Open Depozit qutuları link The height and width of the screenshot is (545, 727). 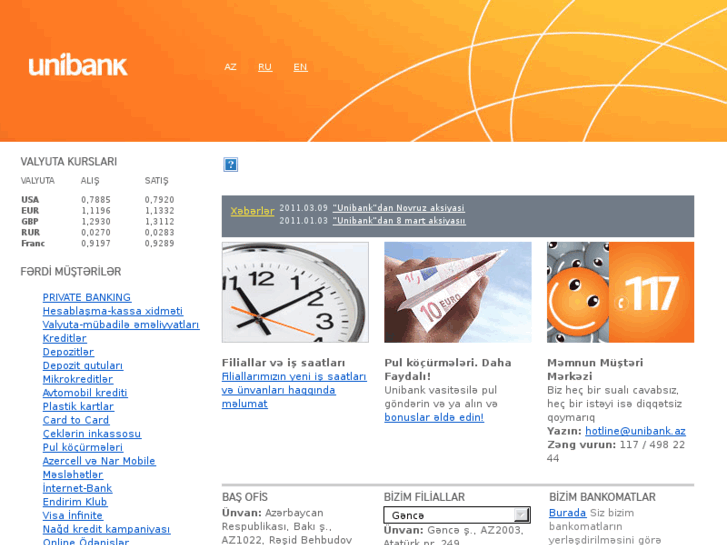[83, 365]
